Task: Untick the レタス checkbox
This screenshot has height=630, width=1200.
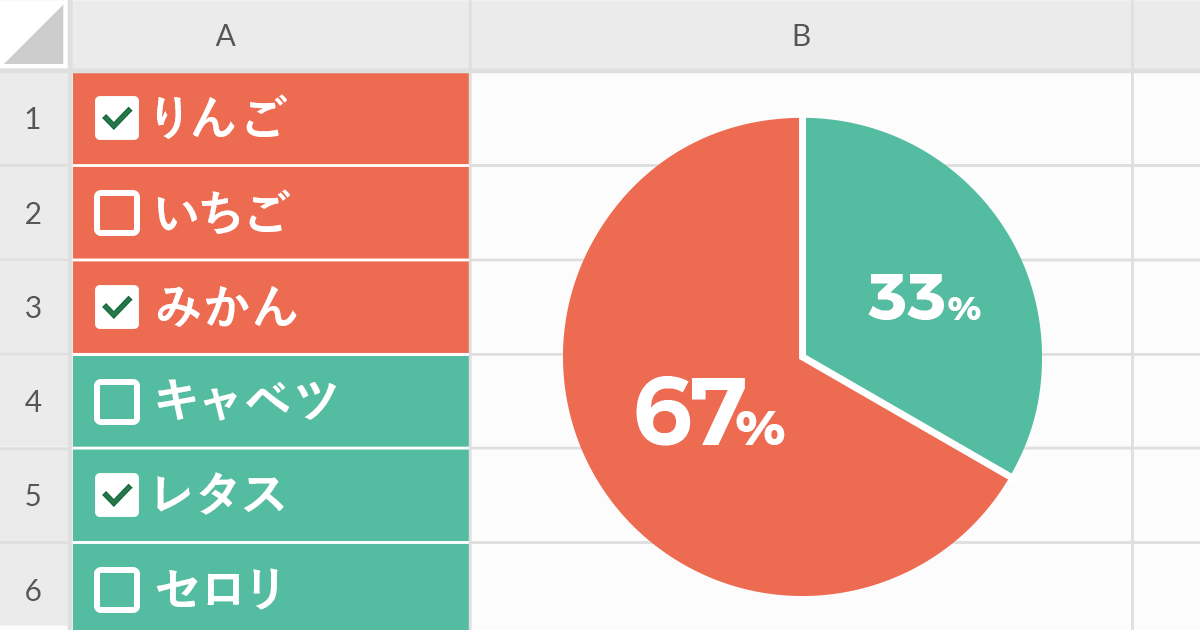Action: 117,495
